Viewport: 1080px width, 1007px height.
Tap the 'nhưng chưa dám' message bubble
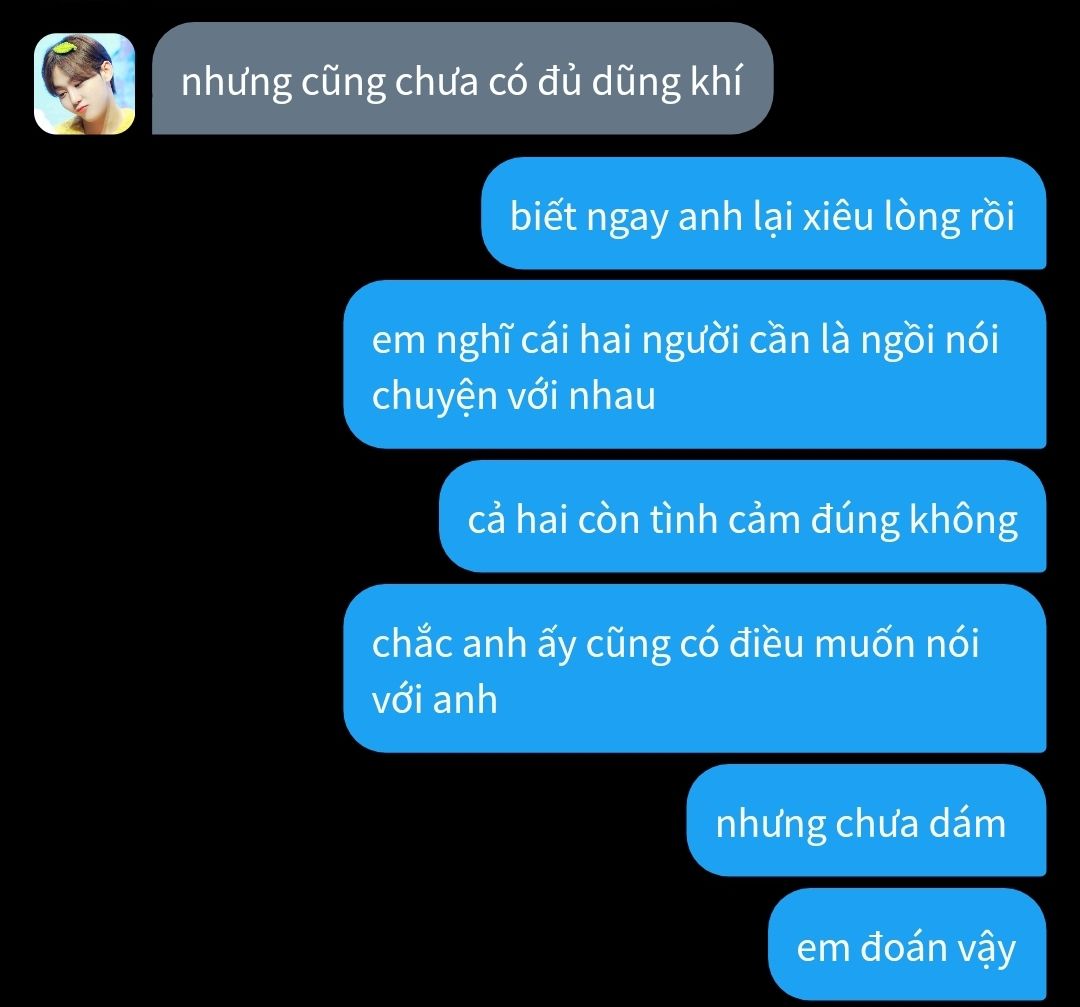coord(866,820)
